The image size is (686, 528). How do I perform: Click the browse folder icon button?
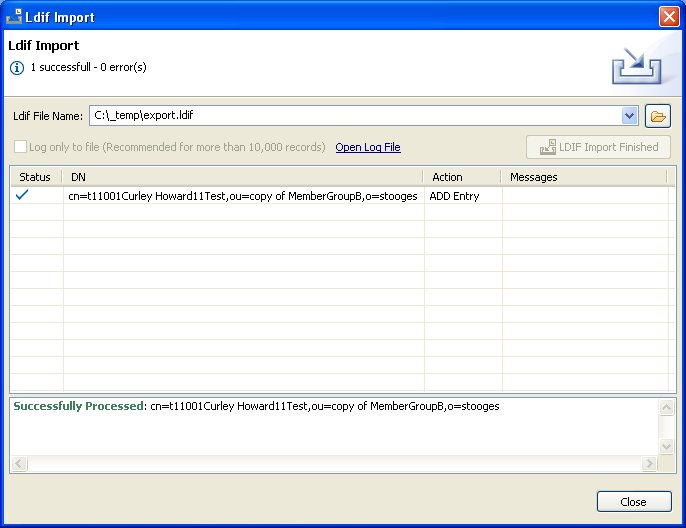click(x=657, y=116)
